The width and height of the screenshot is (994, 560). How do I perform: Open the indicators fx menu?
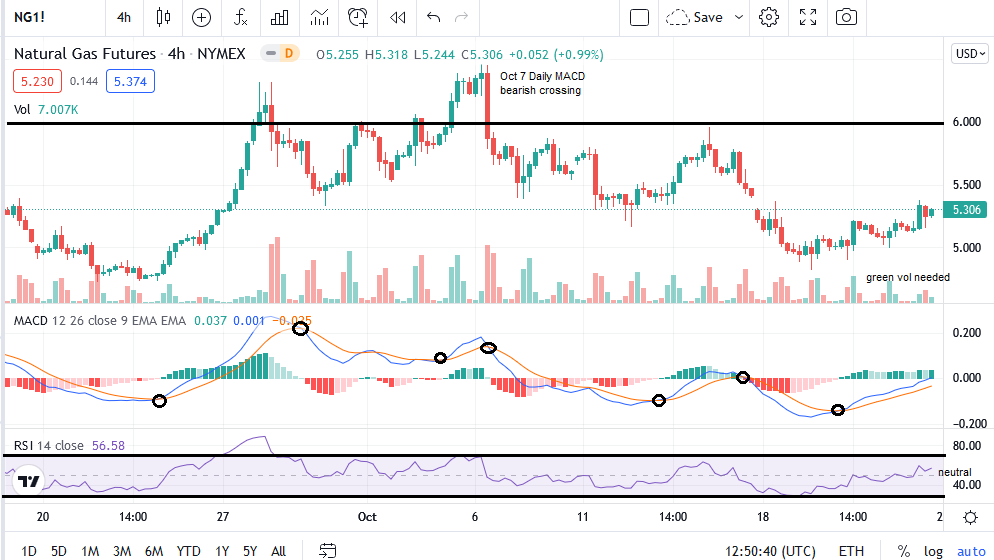click(240, 17)
